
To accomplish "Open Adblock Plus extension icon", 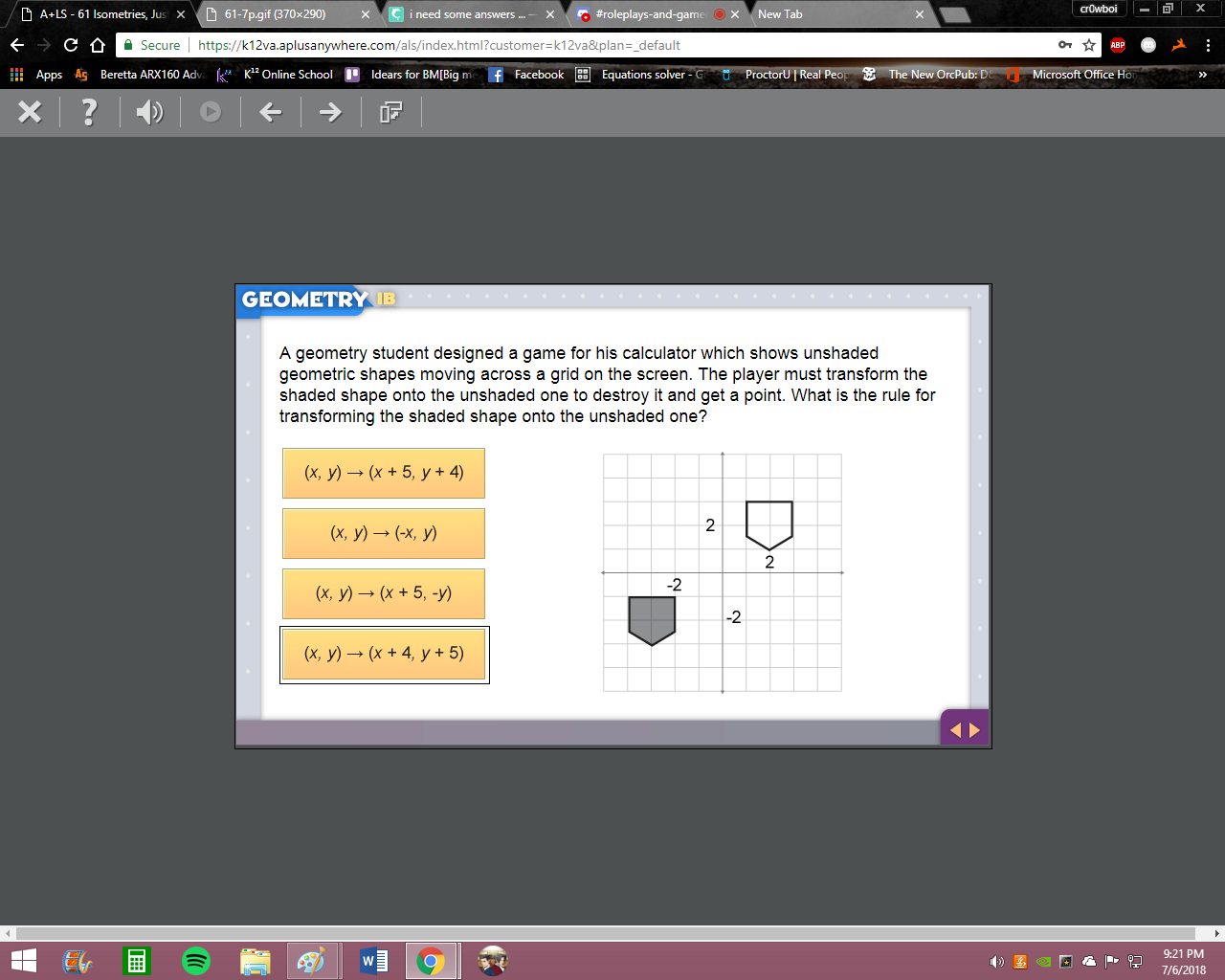I will tap(1118, 45).
